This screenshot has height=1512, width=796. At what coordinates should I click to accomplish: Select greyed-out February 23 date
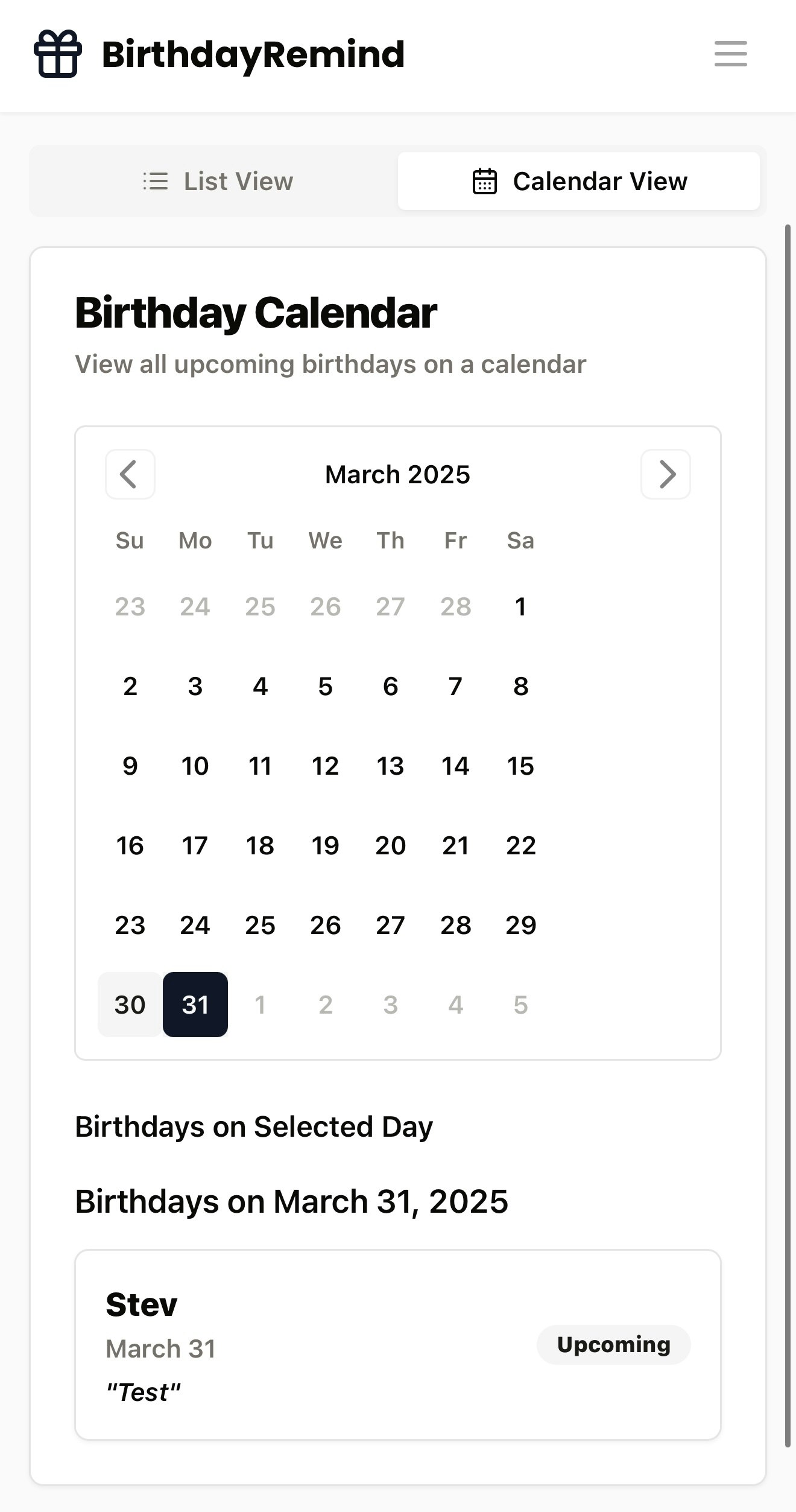[x=130, y=606]
